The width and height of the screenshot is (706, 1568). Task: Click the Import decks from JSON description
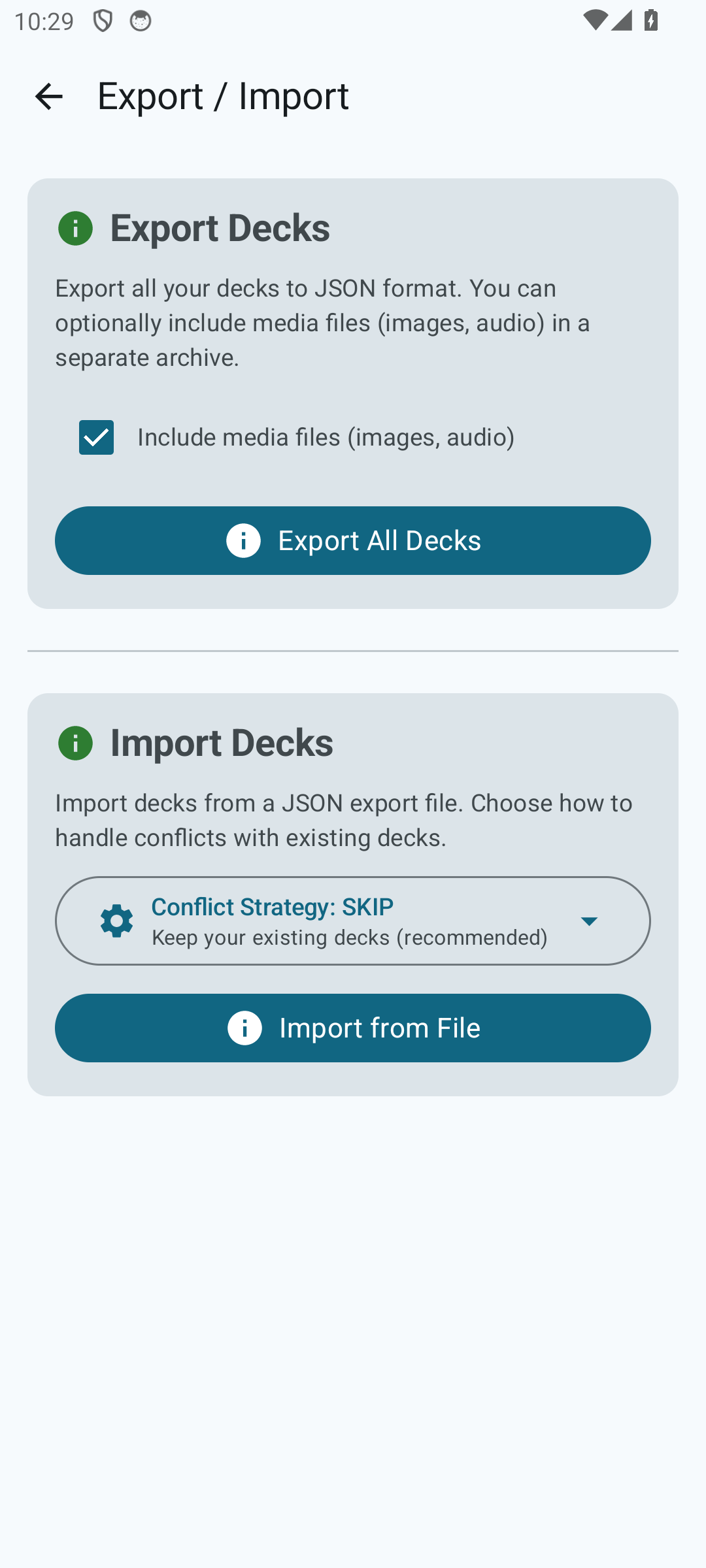click(344, 820)
